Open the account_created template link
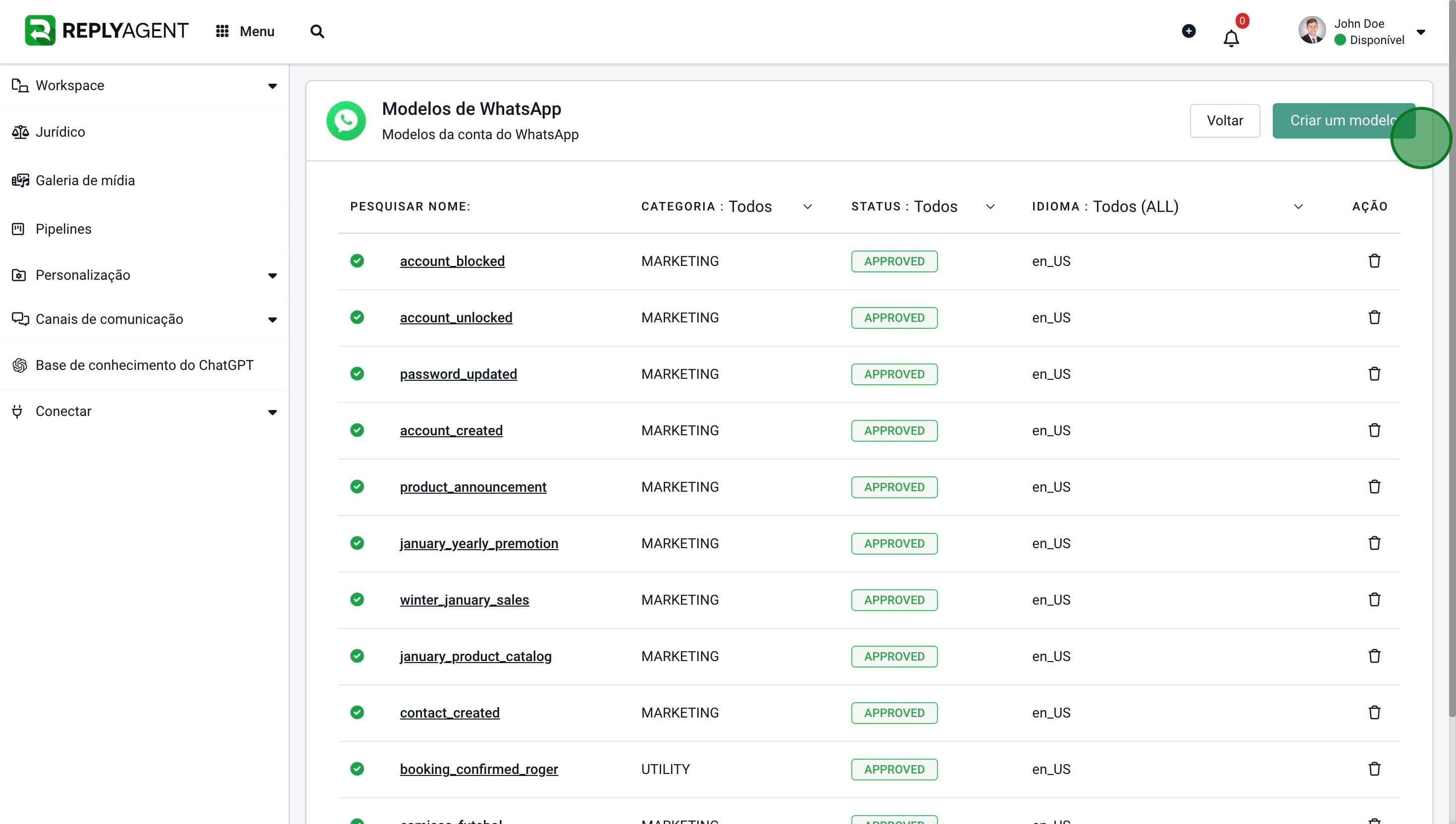The image size is (1456, 824). [451, 431]
